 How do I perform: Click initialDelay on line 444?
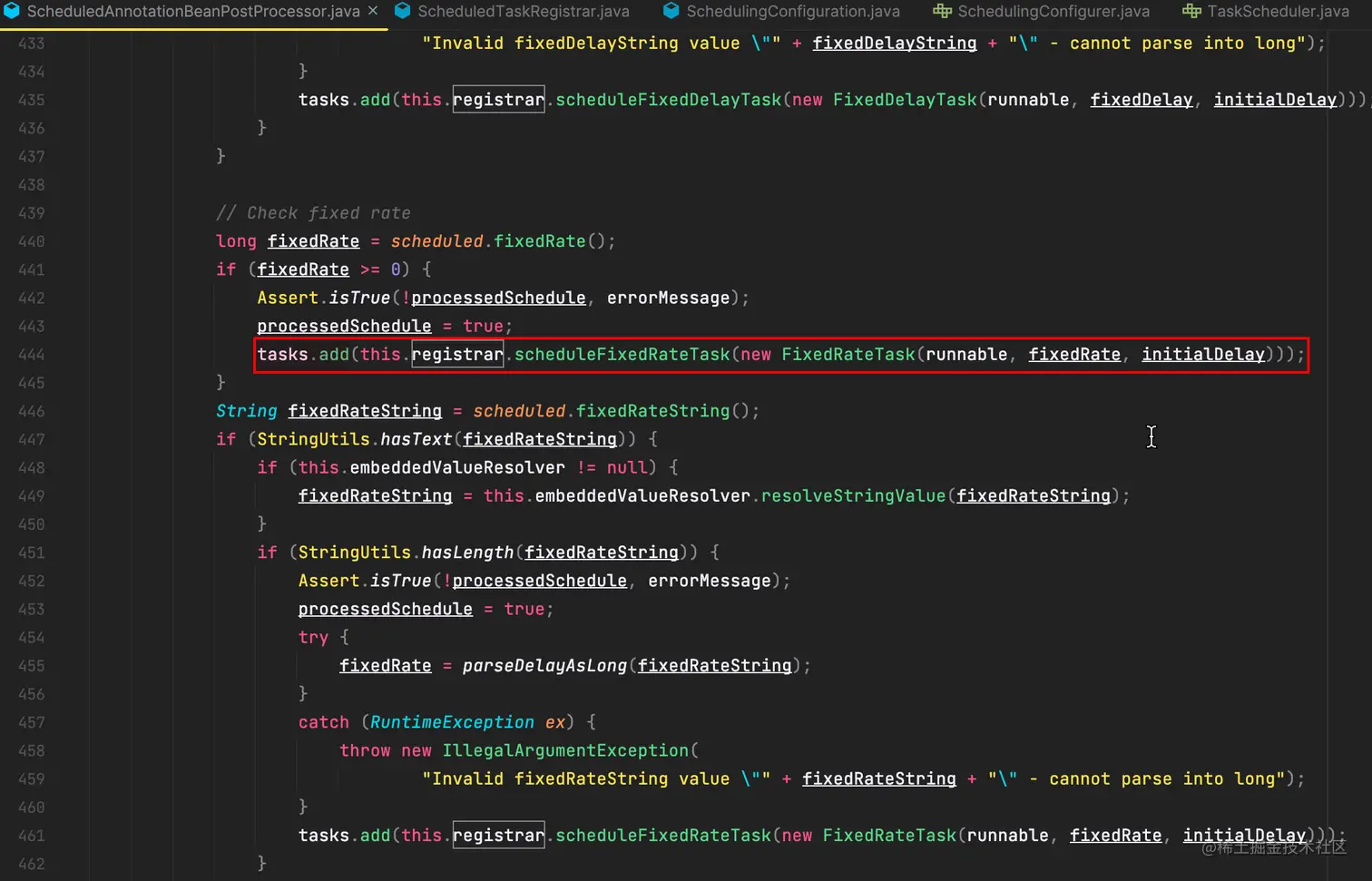[1203, 355]
